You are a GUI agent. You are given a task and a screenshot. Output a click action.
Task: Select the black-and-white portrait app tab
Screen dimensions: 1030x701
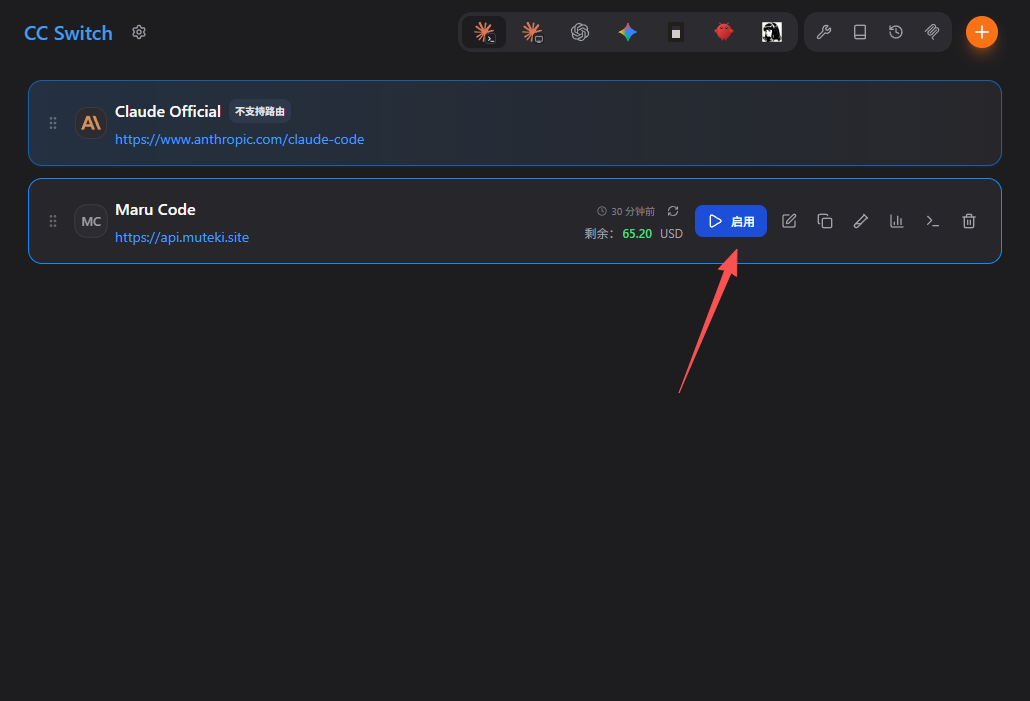pos(772,32)
